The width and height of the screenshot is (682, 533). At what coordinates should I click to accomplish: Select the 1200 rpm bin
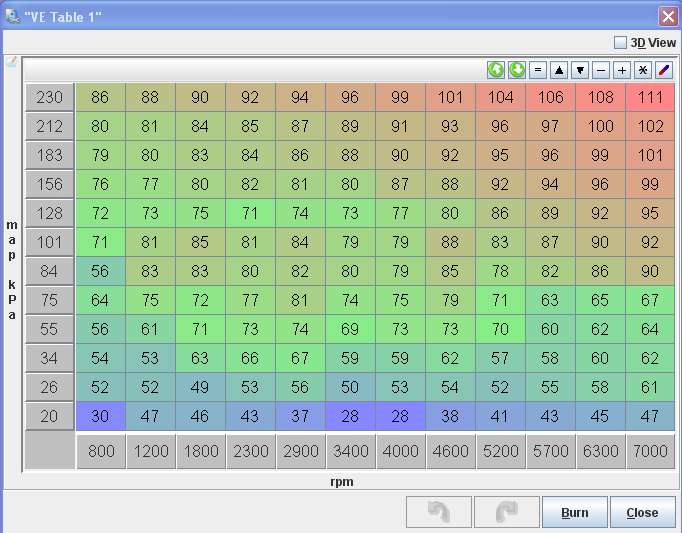[x=151, y=451]
